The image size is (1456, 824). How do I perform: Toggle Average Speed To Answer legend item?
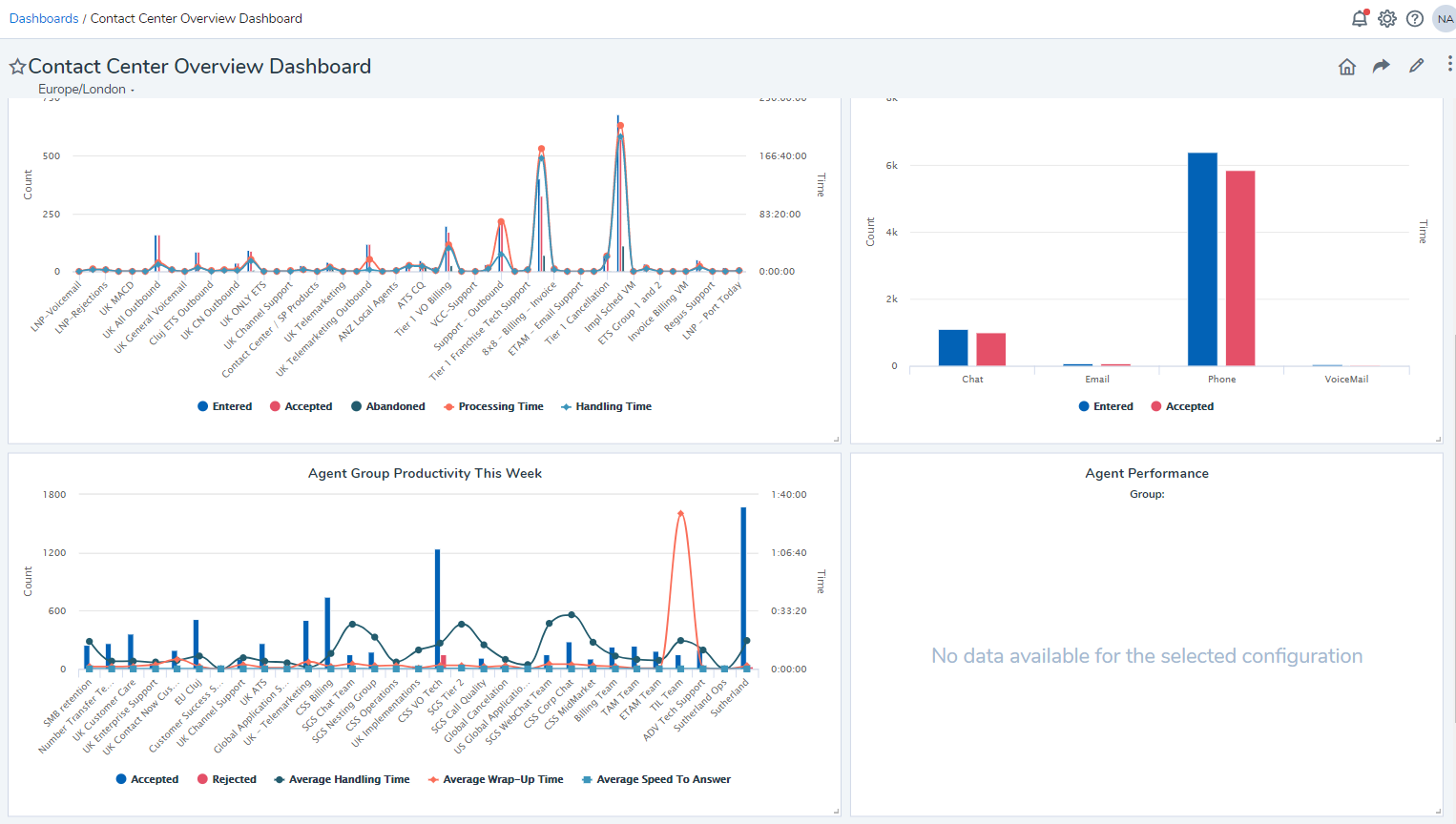pos(656,779)
